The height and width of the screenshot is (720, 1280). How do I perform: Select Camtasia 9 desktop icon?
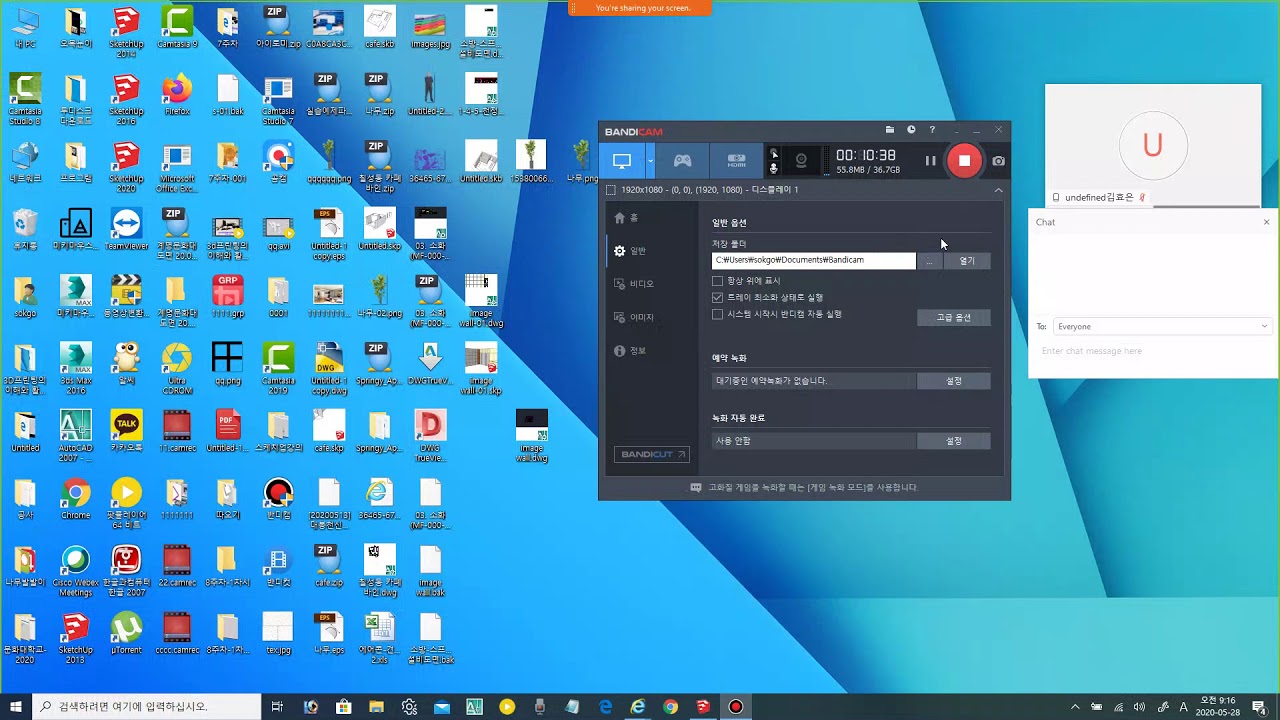click(x=177, y=28)
